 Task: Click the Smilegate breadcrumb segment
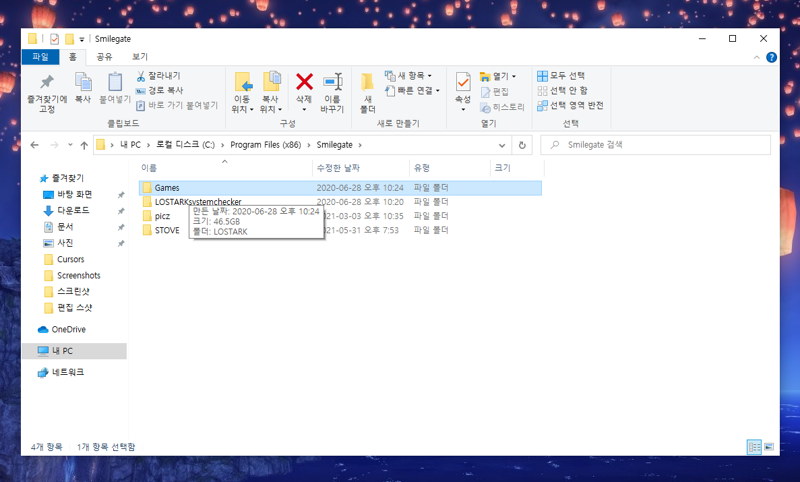click(x=335, y=145)
